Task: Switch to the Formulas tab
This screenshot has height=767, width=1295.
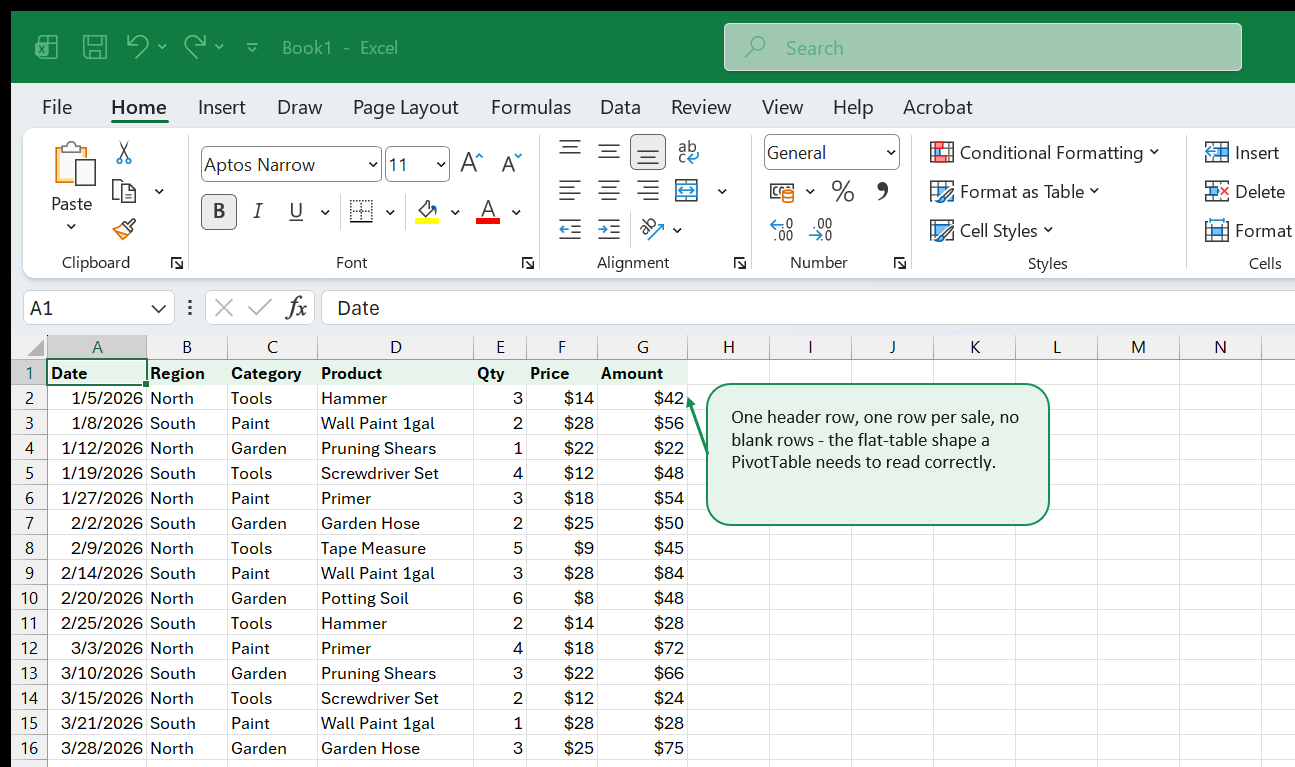Action: point(531,107)
